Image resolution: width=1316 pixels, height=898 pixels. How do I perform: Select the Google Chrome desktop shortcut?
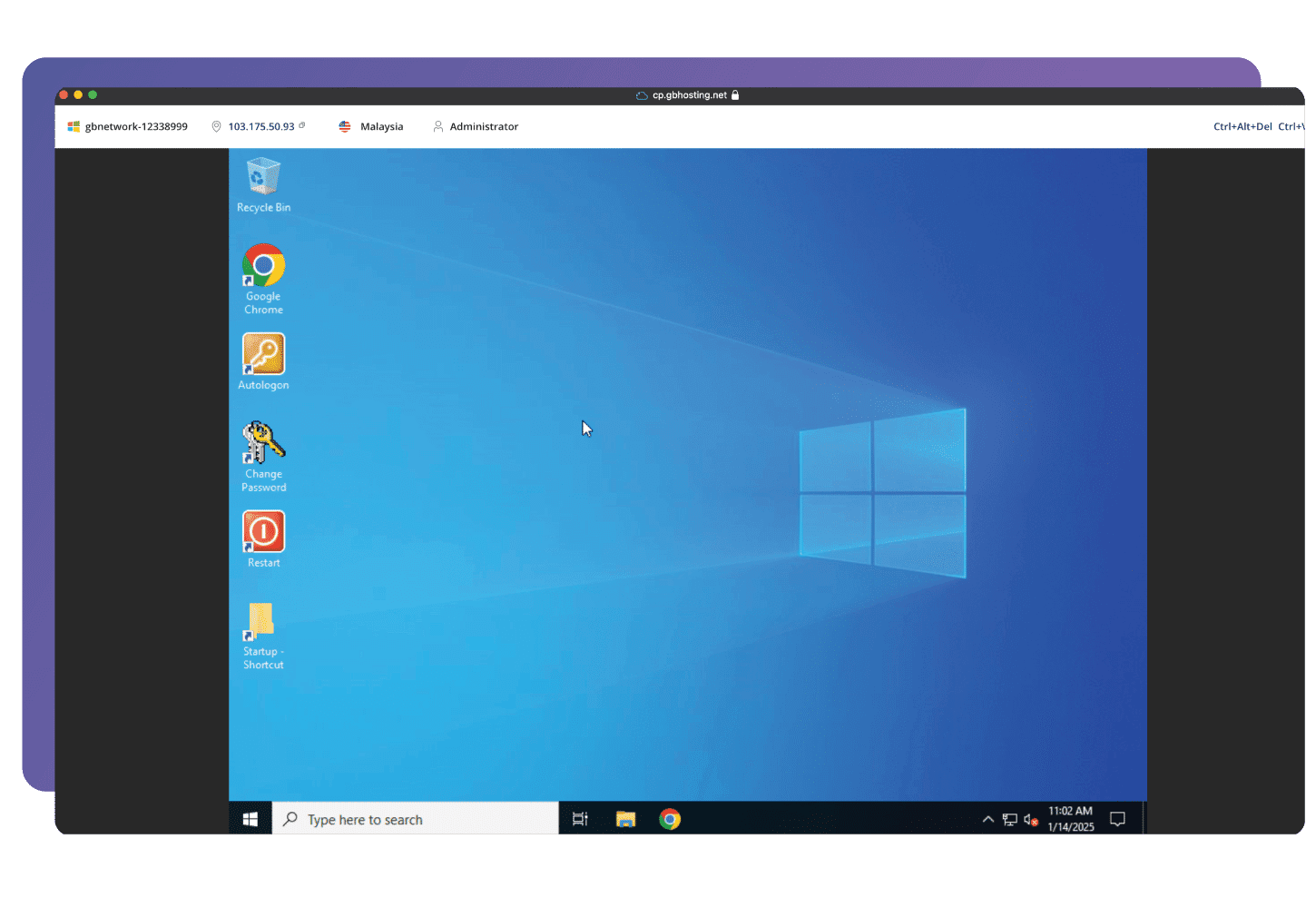pos(263,265)
